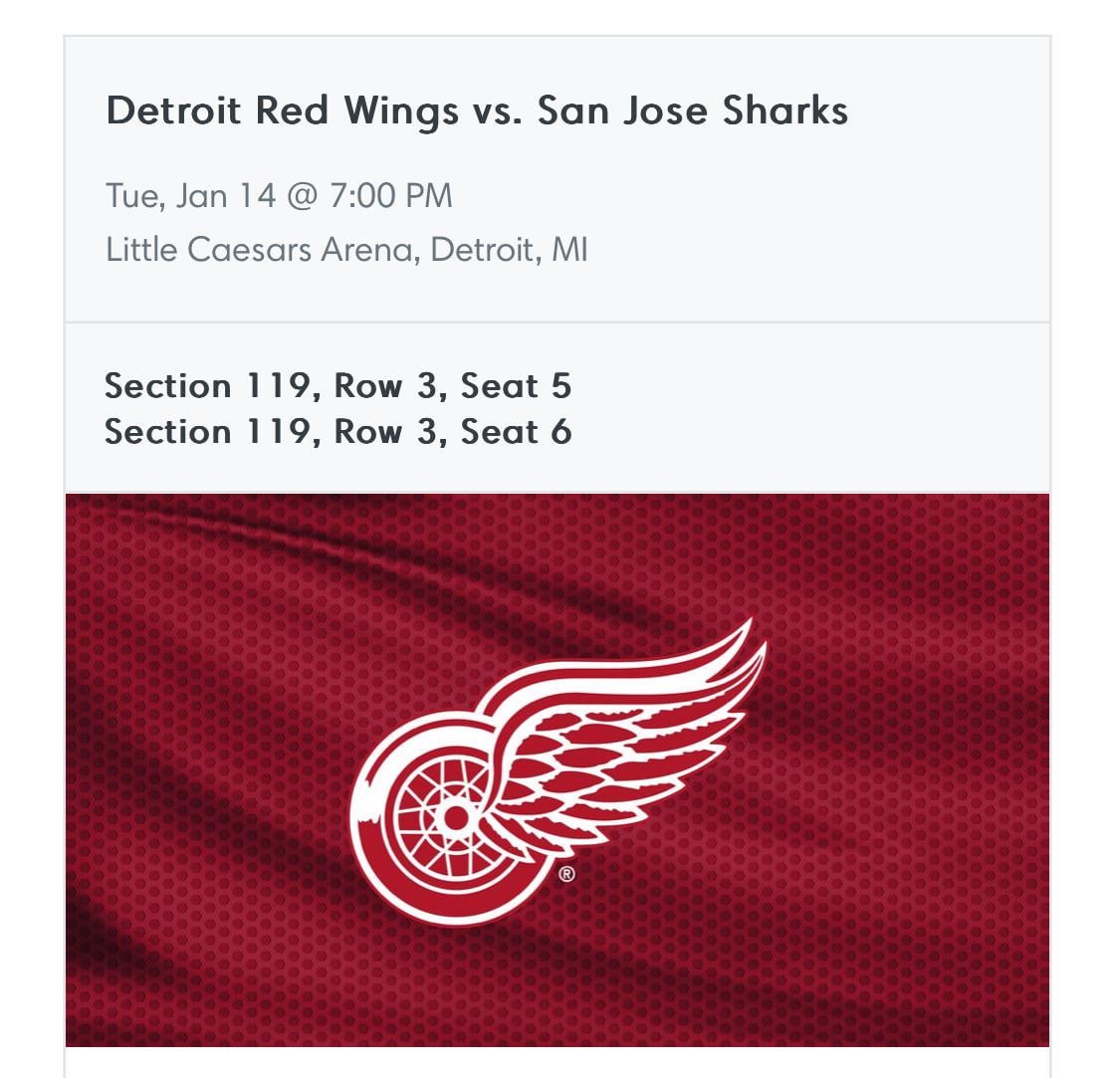Viewport: 1120px width, 1078px height.
Task: Click "San Jose Sharks" in the event title
Action: click(x=693, y=110)
